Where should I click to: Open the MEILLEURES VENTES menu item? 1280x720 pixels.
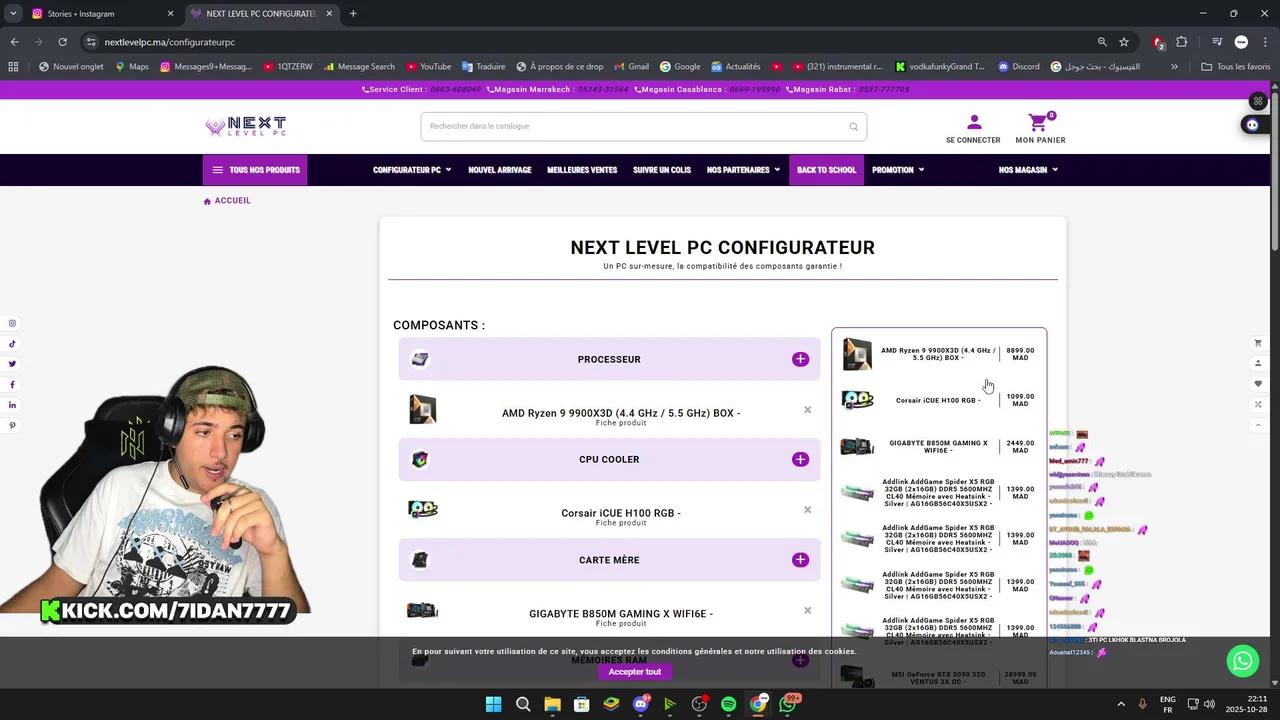(582, 170)
